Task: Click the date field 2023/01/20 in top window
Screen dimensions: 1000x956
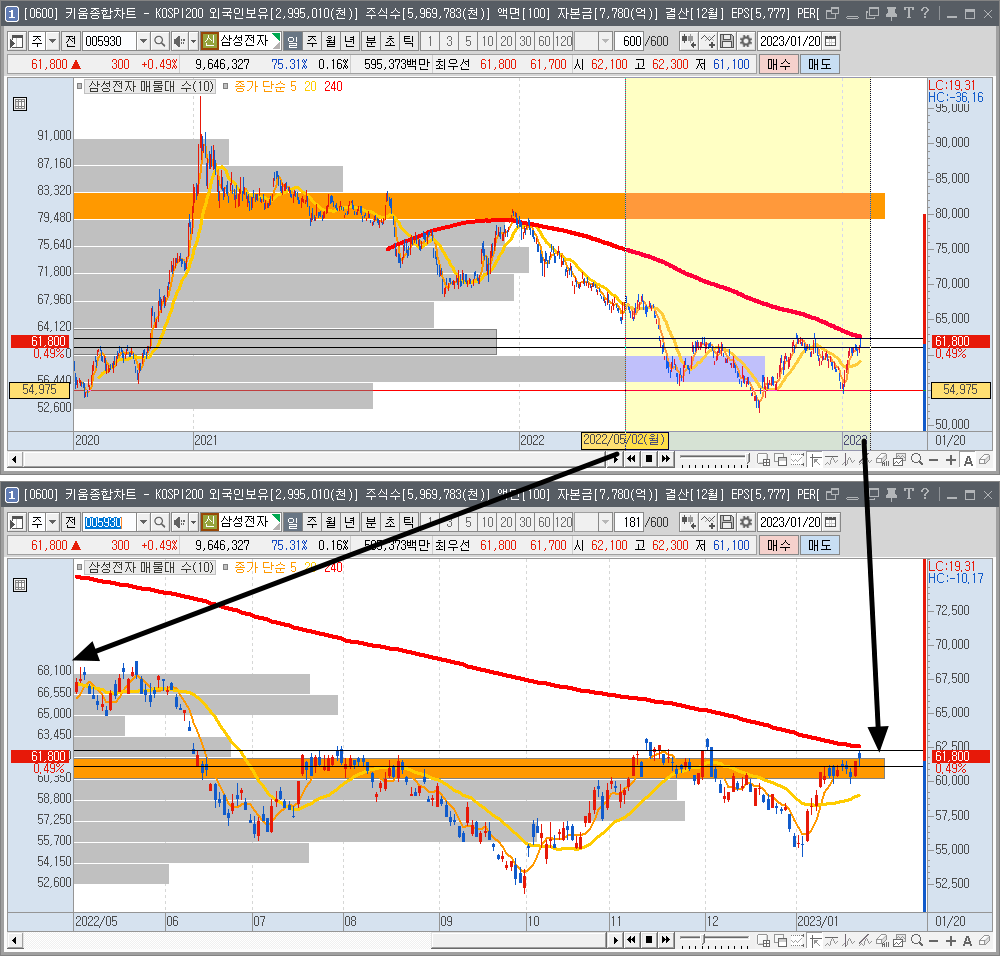Action: click(790, 41)
